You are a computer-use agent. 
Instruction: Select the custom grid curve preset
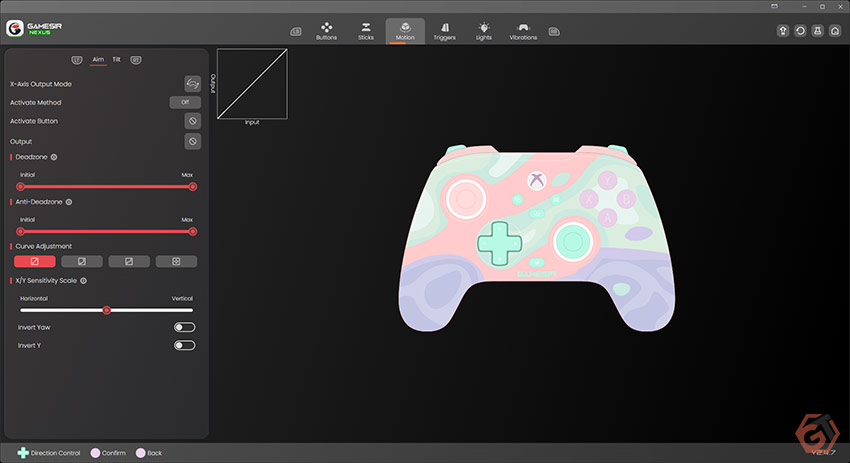176,261
